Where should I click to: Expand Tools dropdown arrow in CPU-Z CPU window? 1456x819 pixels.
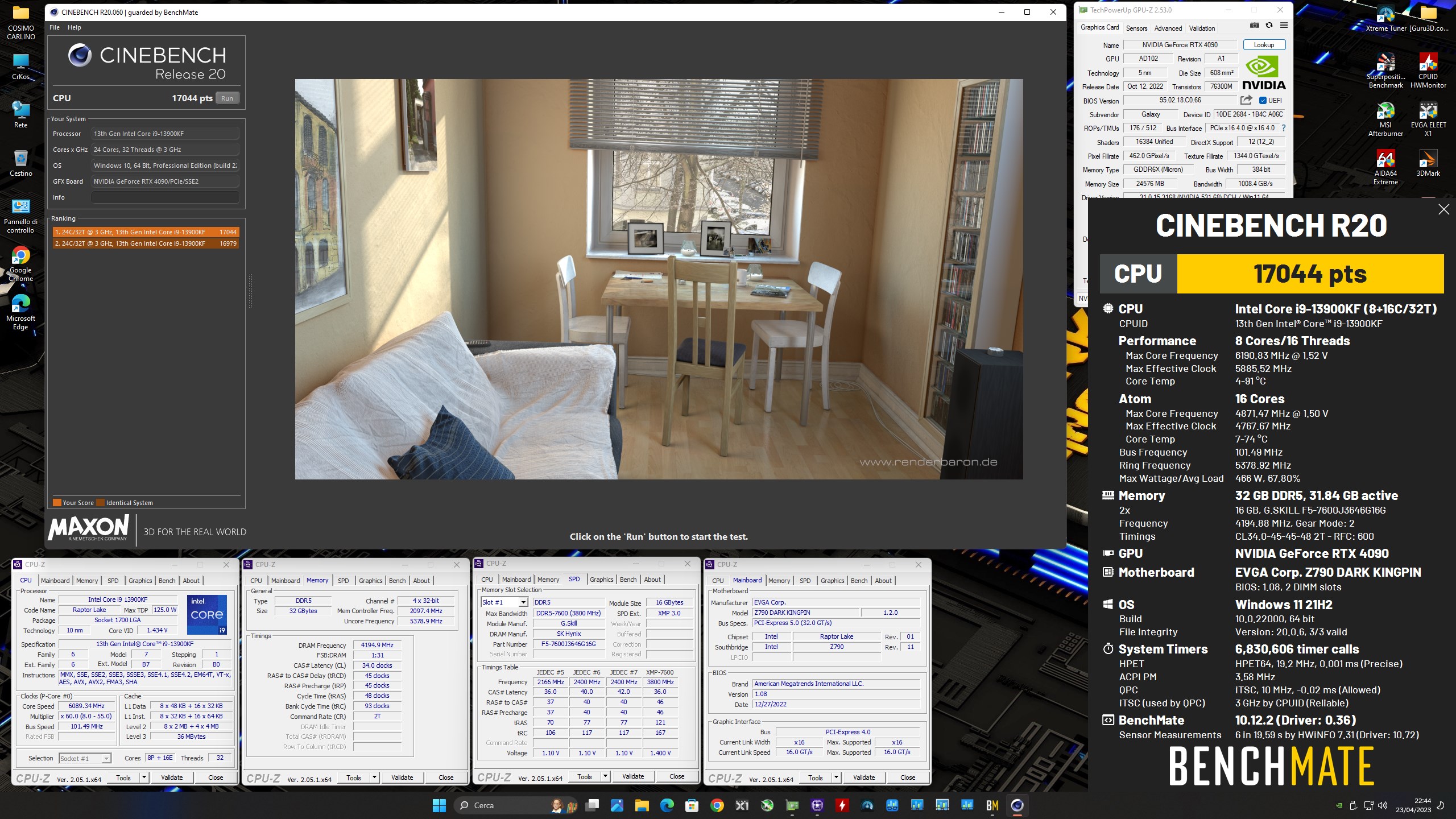coord(144,777)
